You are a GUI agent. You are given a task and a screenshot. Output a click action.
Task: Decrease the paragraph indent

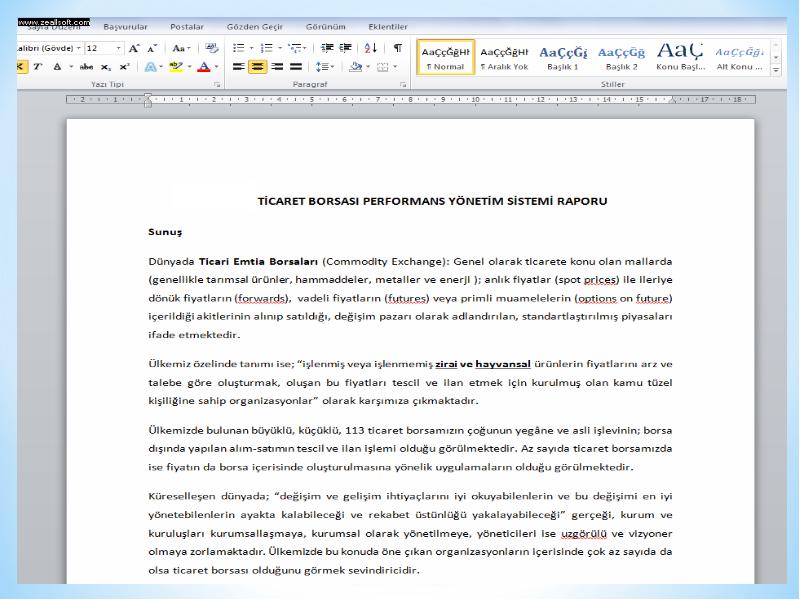[327, 48]
